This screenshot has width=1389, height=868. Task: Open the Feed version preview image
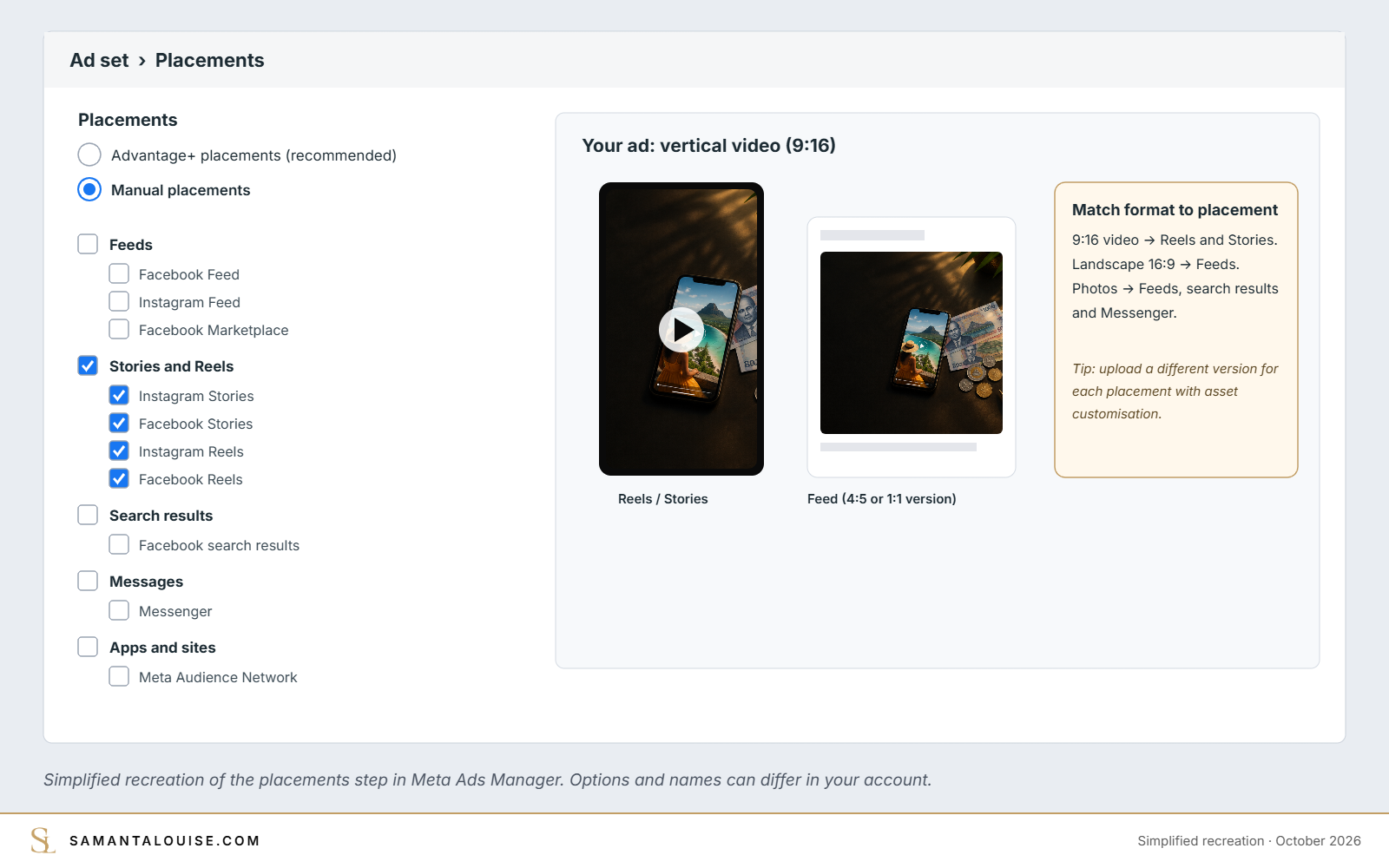tap(912, 343)
